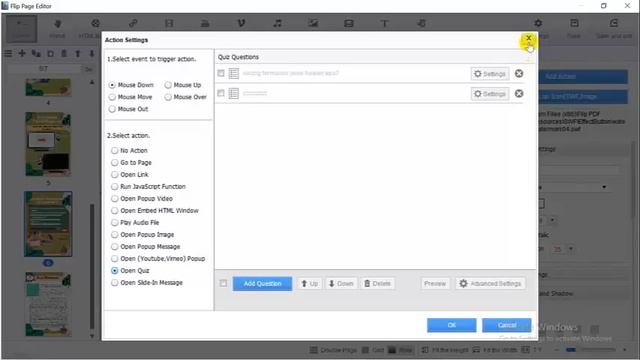
Task: Tick the first quiz question checkbox
Action: [221, 73]
